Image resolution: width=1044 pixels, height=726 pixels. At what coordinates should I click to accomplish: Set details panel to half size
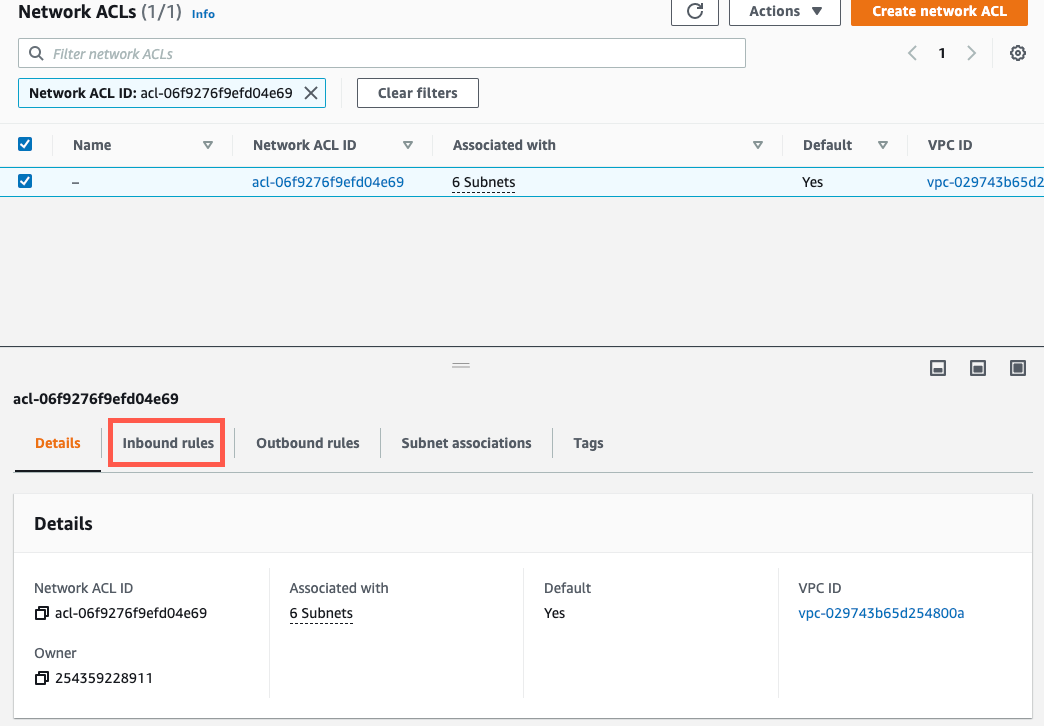point(977,368)
